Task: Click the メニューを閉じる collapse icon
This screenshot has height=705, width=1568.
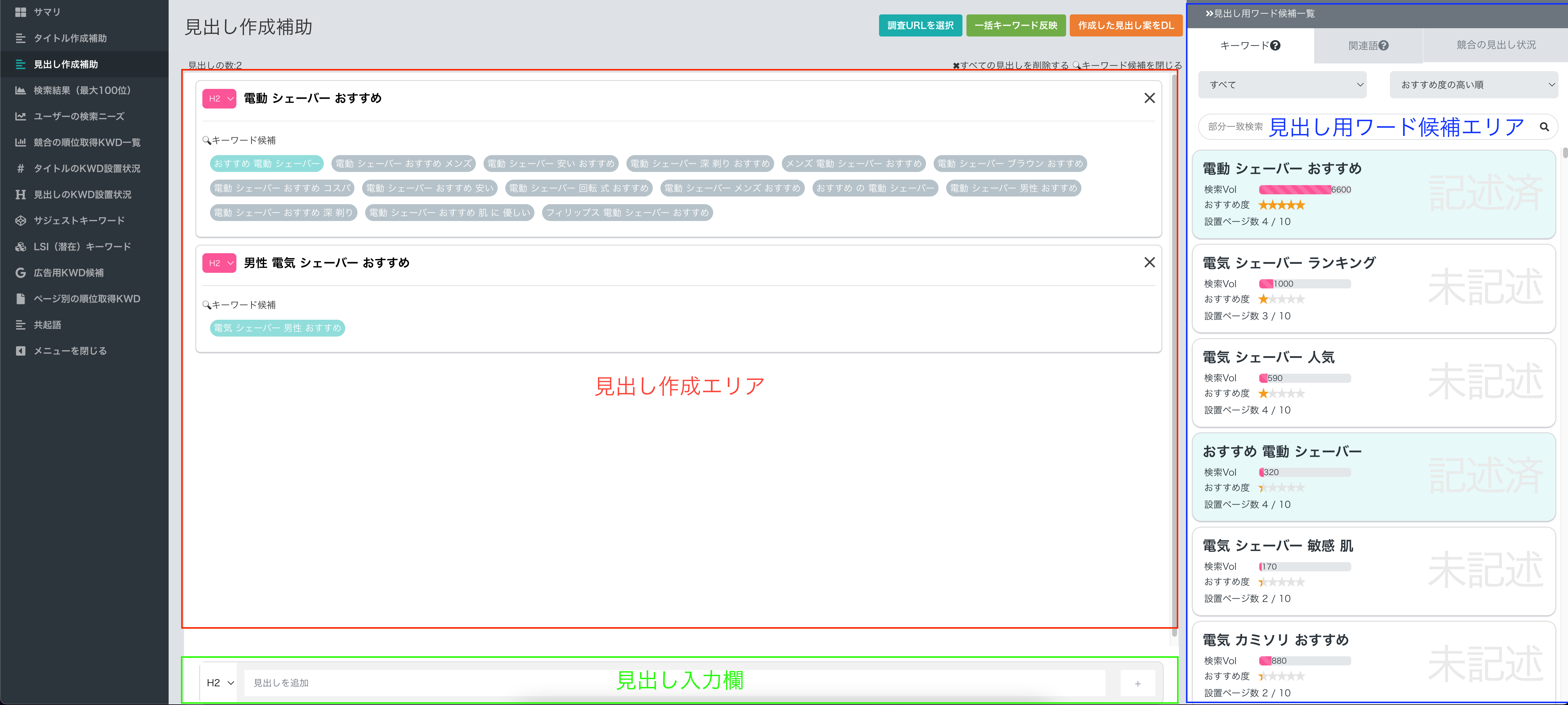Action: pyautogui.click(x=21, y=351)
